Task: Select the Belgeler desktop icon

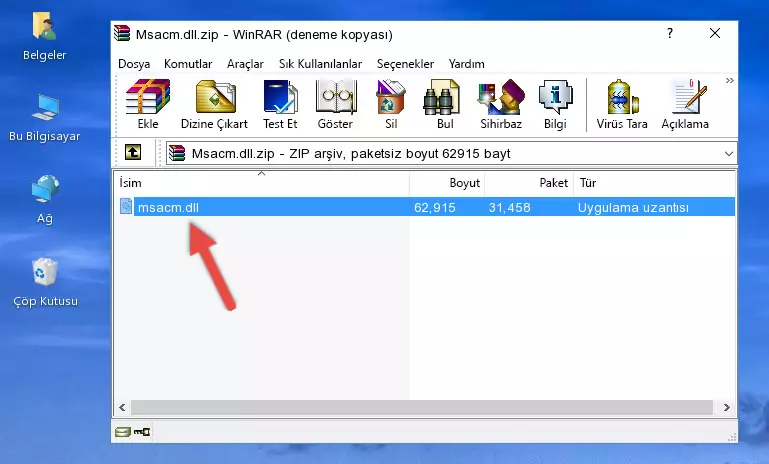Action: [44, 36]
